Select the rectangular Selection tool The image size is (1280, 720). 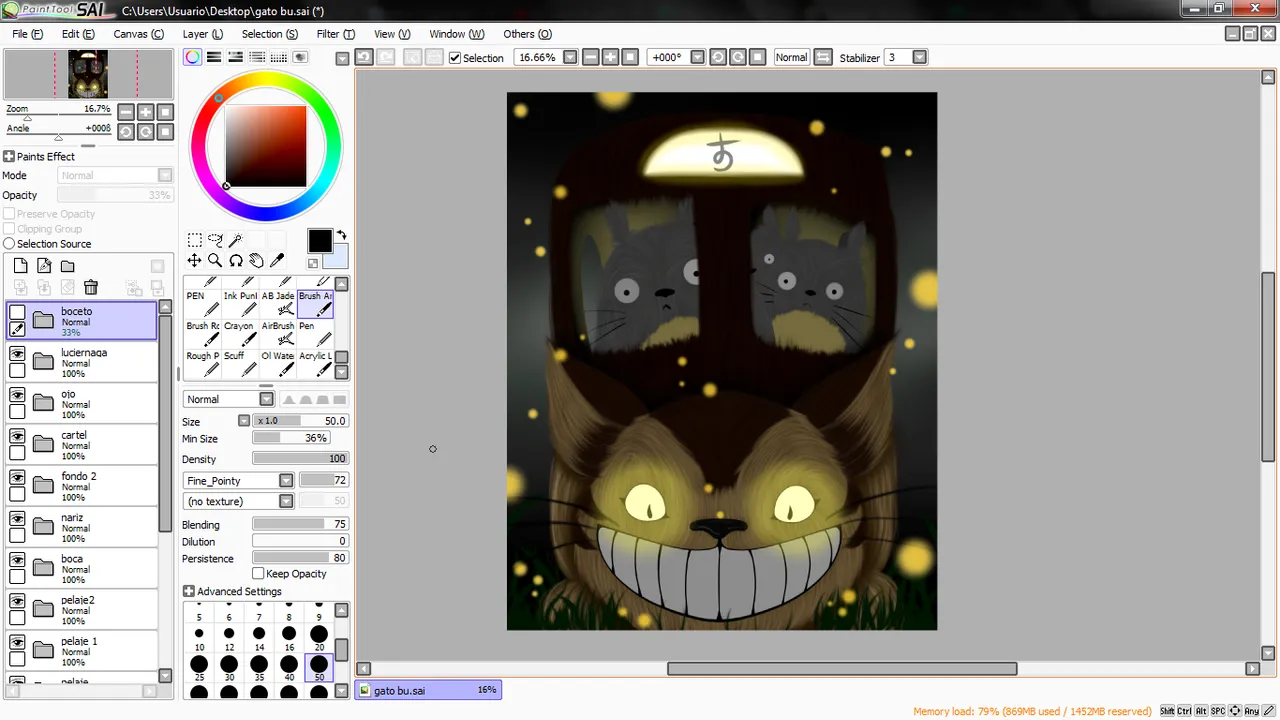(195, 240)
